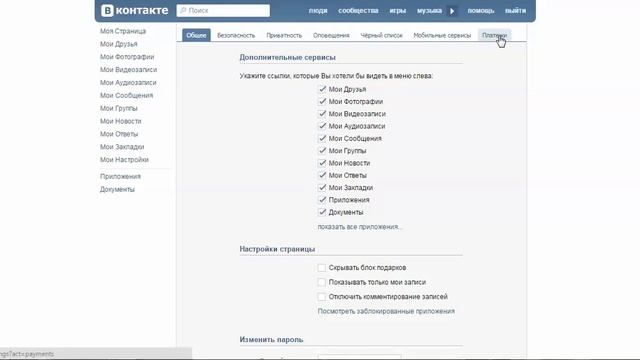640x360 pixels.
Task: Open Моя Страница in sidebar
Action: point(123,31)
